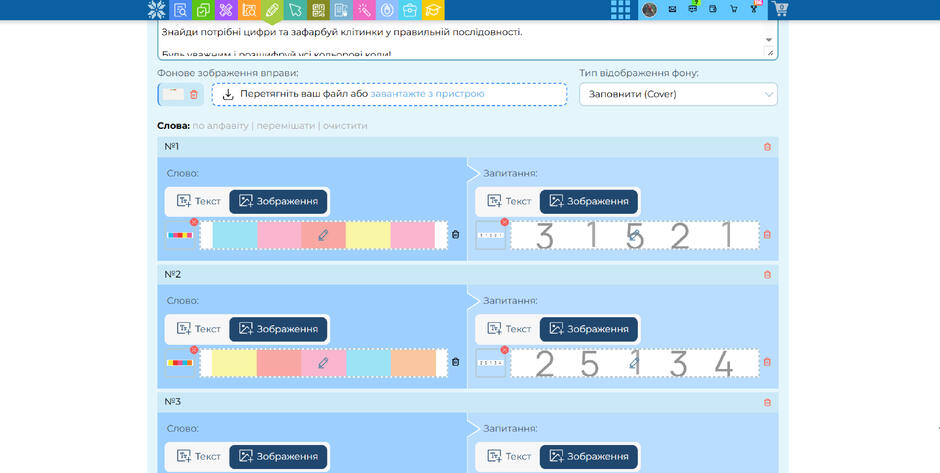Image resolution: width=940 pixels, height=473 pixels.
Task: Open the mail envelope icon
Action: pos(672,9)
